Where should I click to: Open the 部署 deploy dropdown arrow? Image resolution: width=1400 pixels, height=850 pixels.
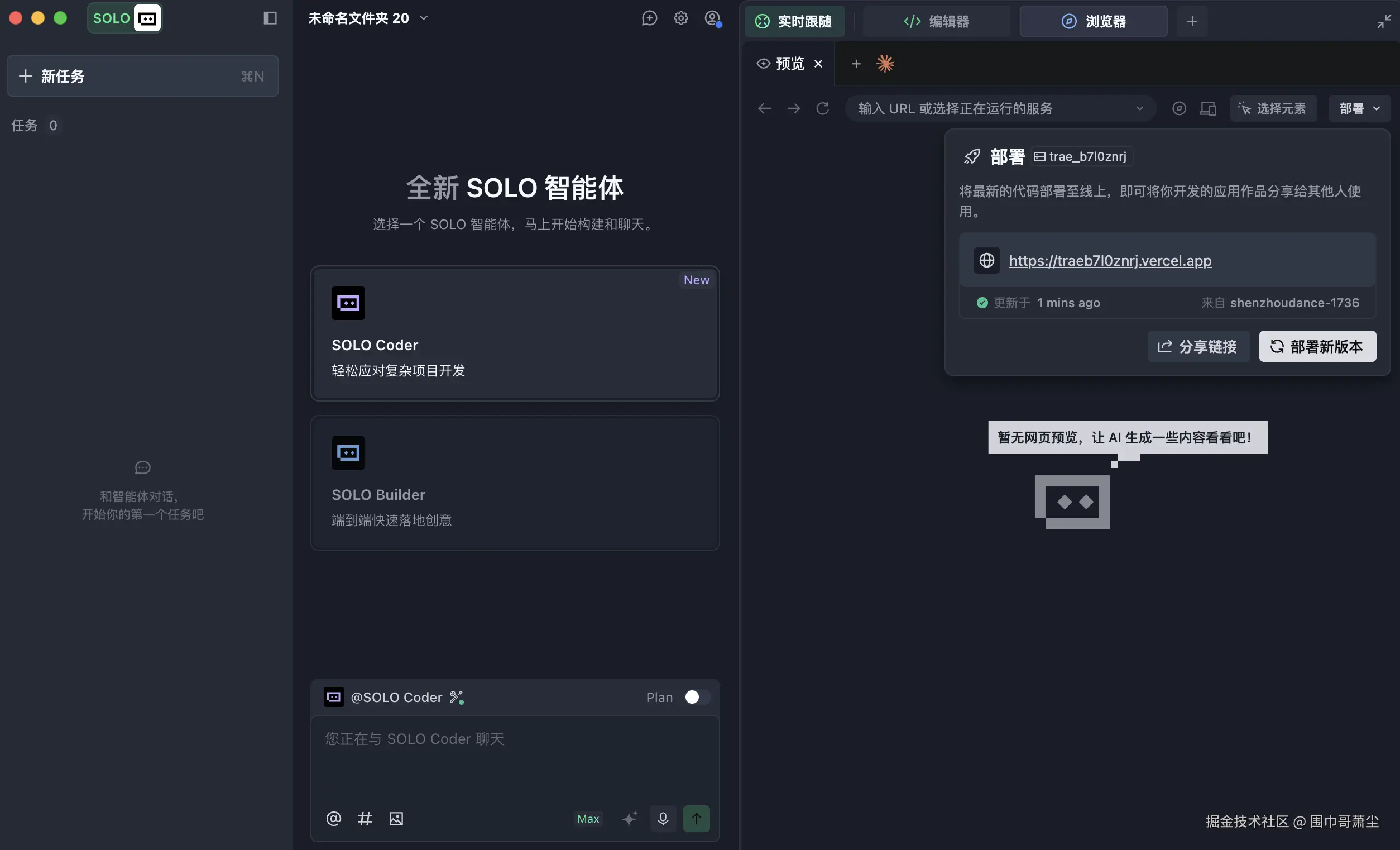point(1377,108)
